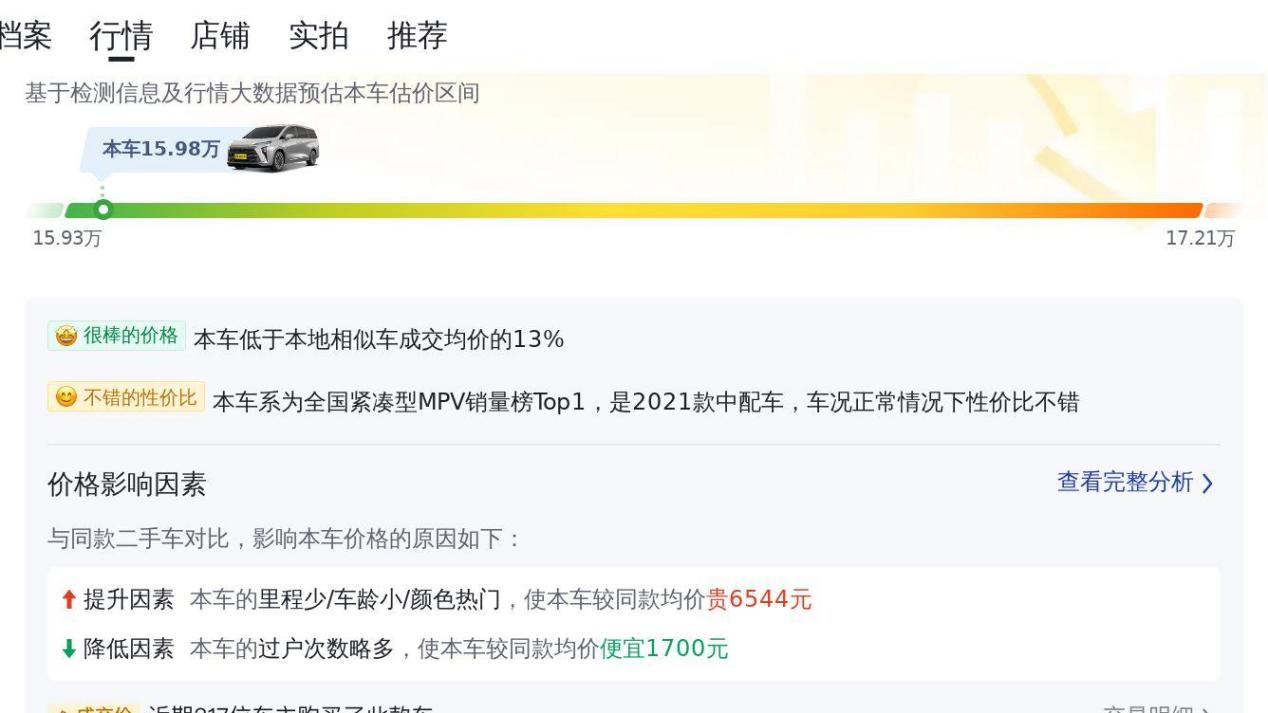Click the green down arrow beside 降低因素
This screenshot has height=713, width=1268.
67,649
